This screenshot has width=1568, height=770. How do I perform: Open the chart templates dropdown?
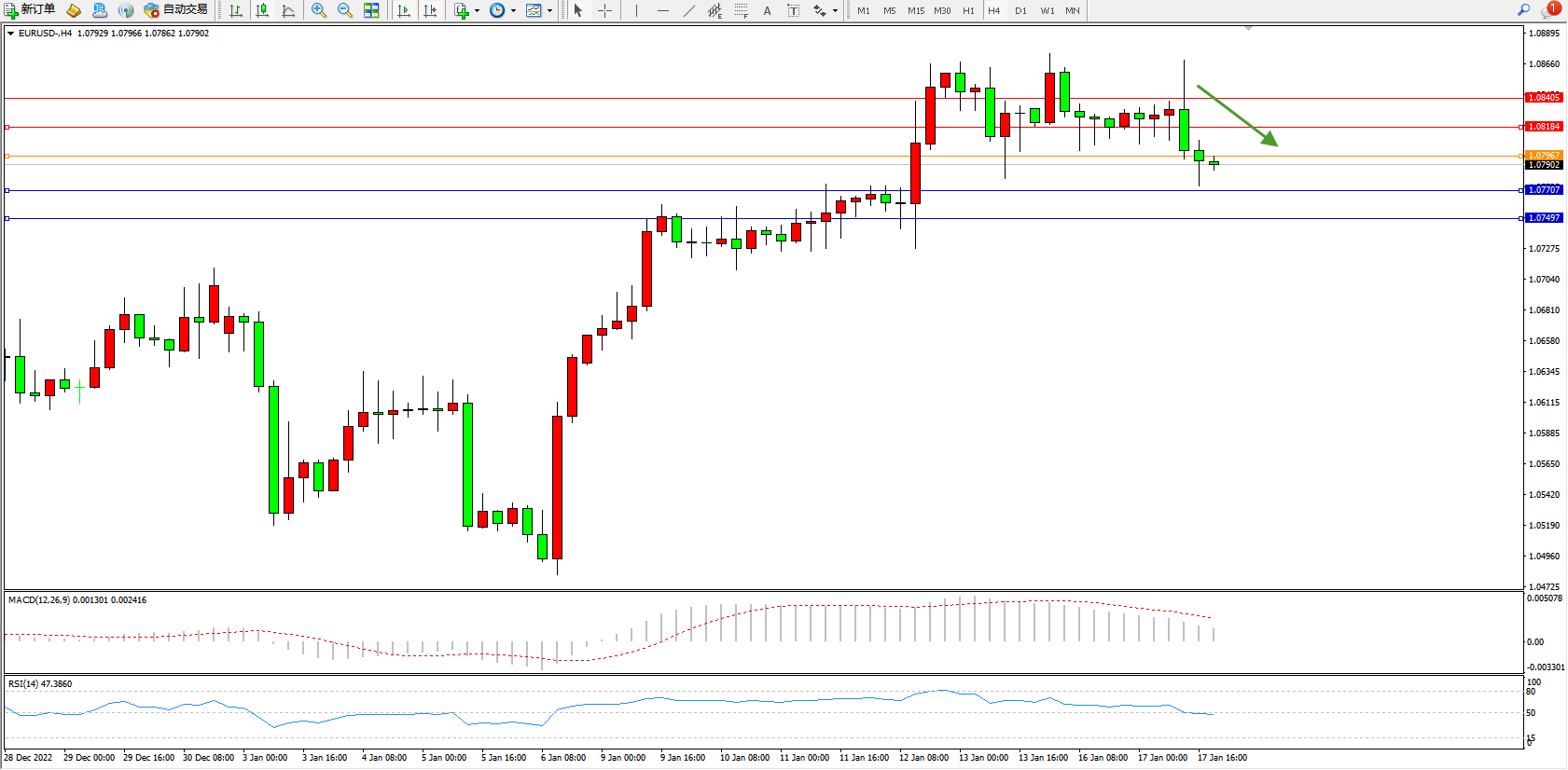pyautogui.click(x=549, y=11)
